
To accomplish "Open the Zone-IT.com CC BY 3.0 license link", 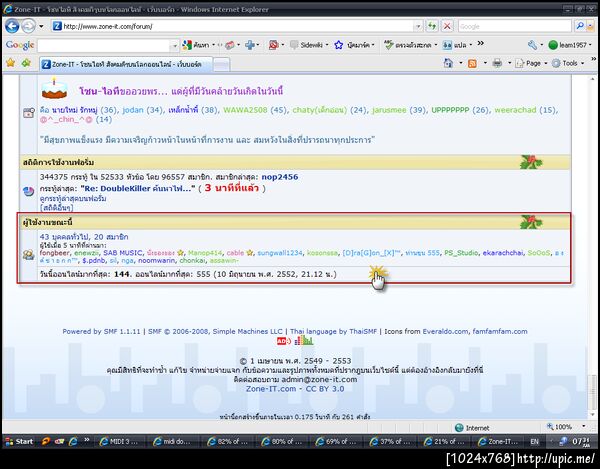I will [x=295, y=389].
